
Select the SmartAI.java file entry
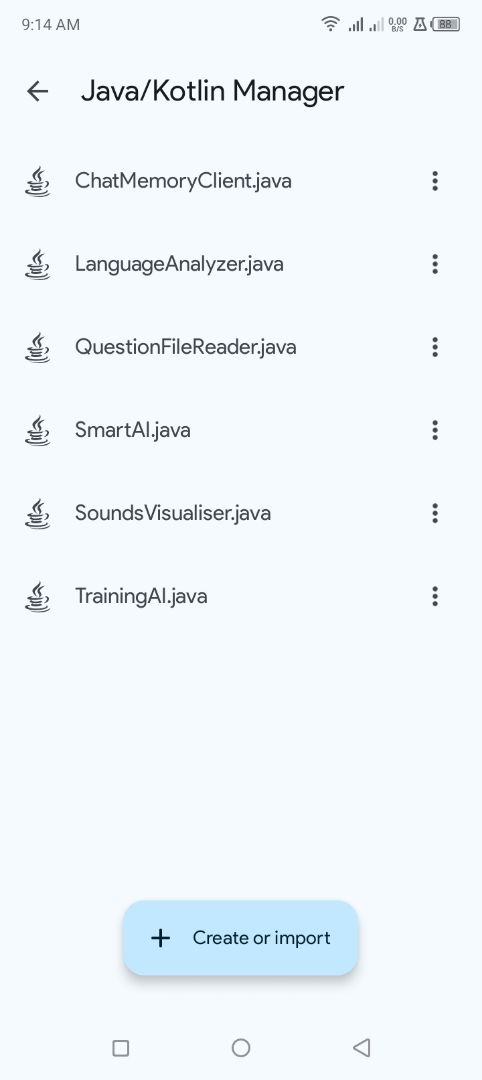241,430
